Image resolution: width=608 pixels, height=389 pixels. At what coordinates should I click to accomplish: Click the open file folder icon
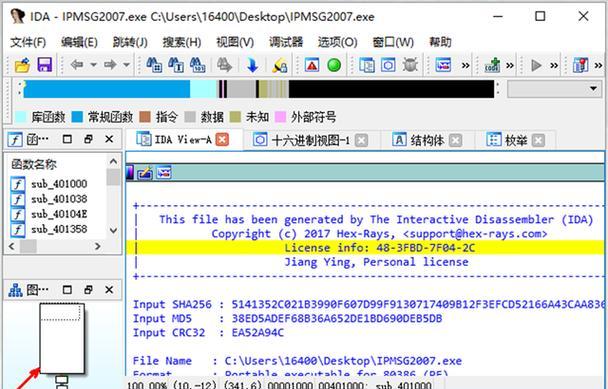[22, 65]
